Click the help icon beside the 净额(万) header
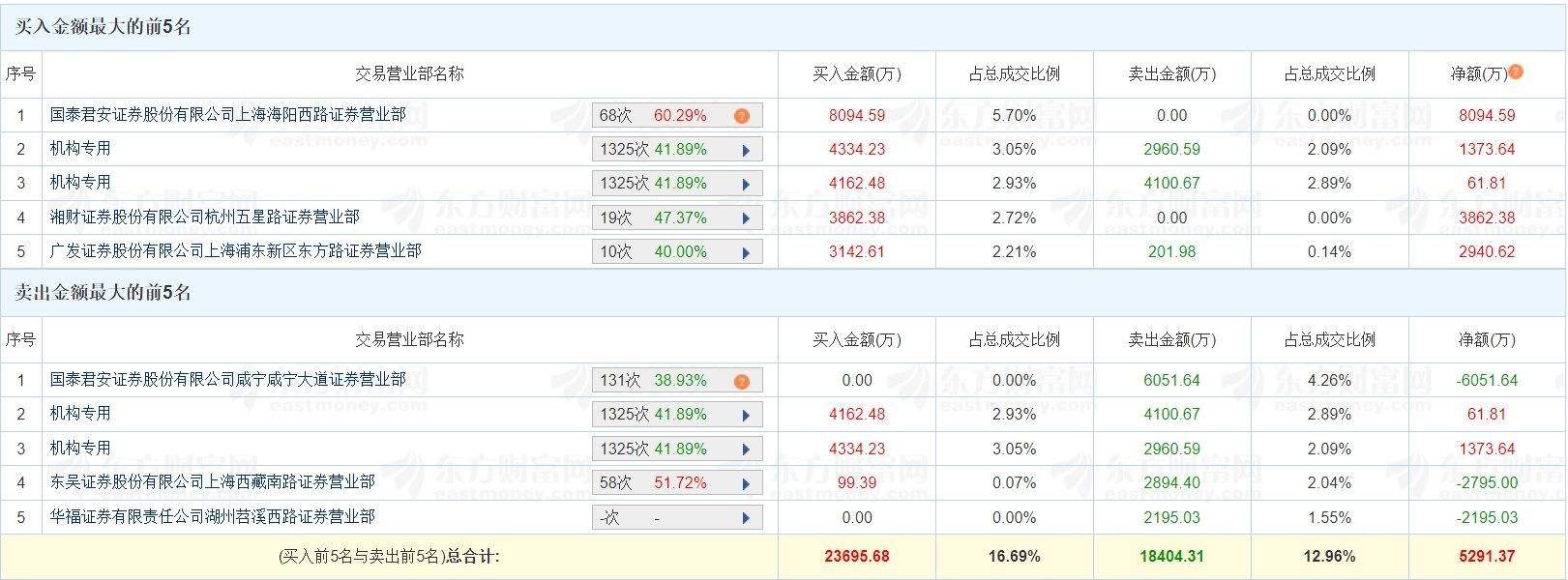The image size is (1568, 580). pyautogui.click(x=1516, y=72)
